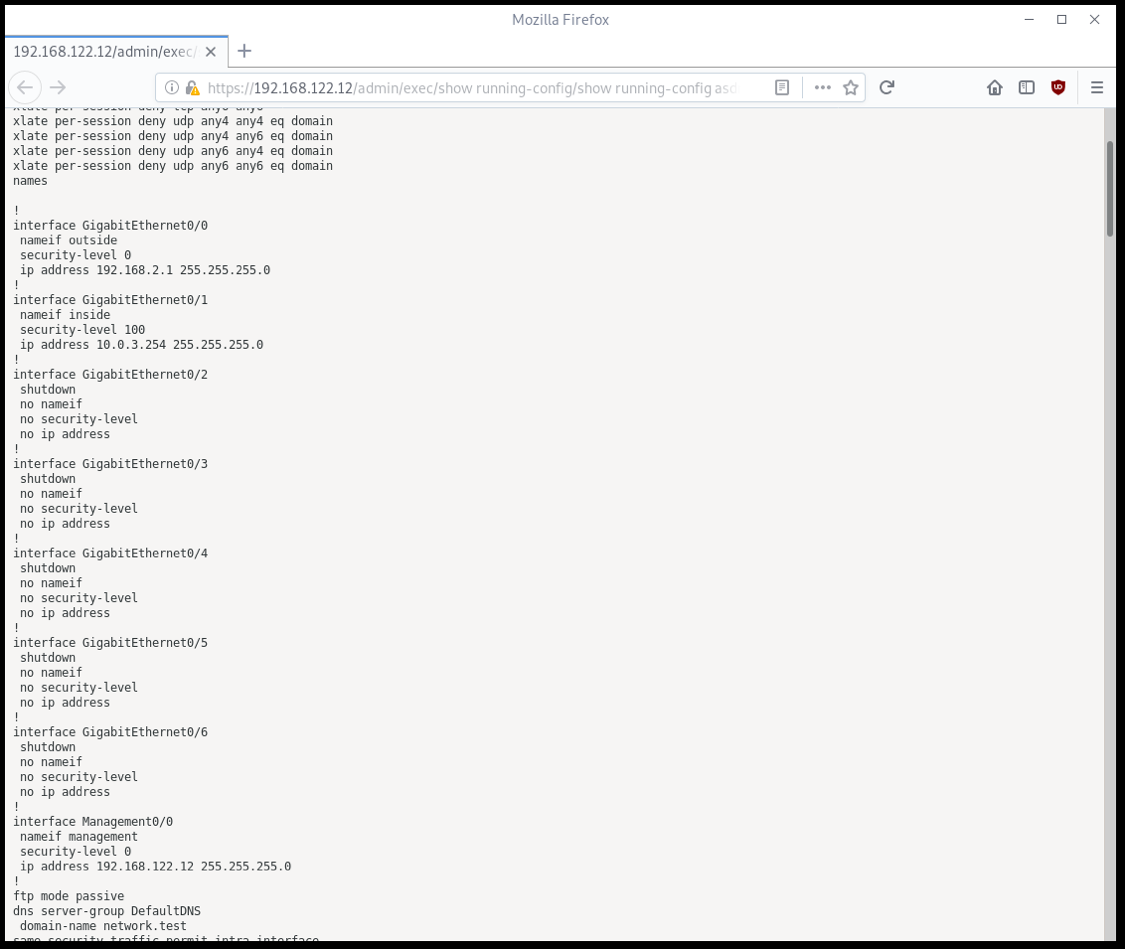Bookmark this page with the star icon
Viewport: 1125px width, 949px height.
(x=850, y=87)
